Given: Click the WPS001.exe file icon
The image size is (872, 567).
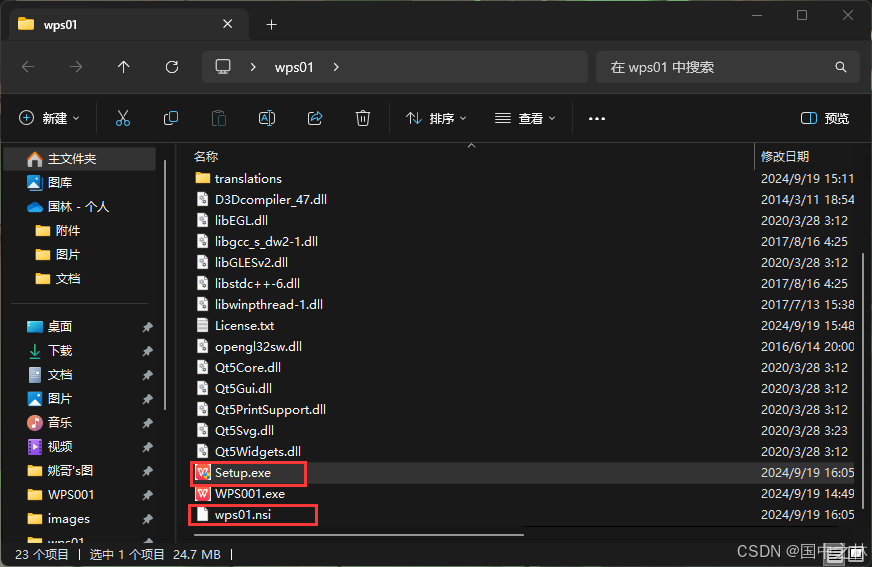Looking at the screenshot, I should click(203, 494).
